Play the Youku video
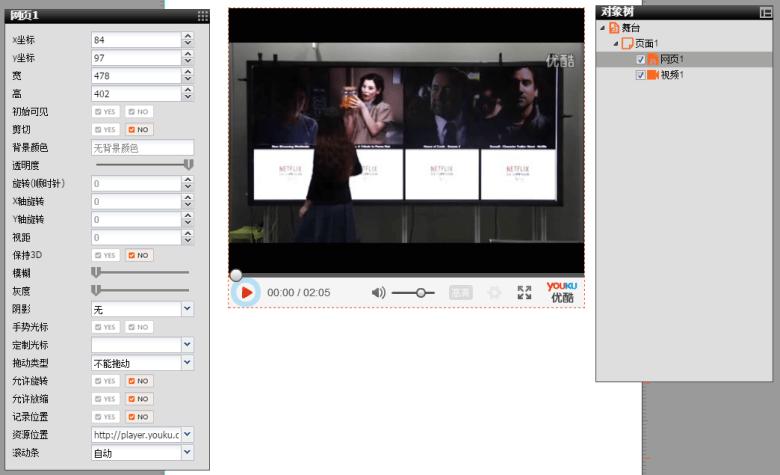The height and width of the screenshot is (475, 780). (x=245, y=292)
